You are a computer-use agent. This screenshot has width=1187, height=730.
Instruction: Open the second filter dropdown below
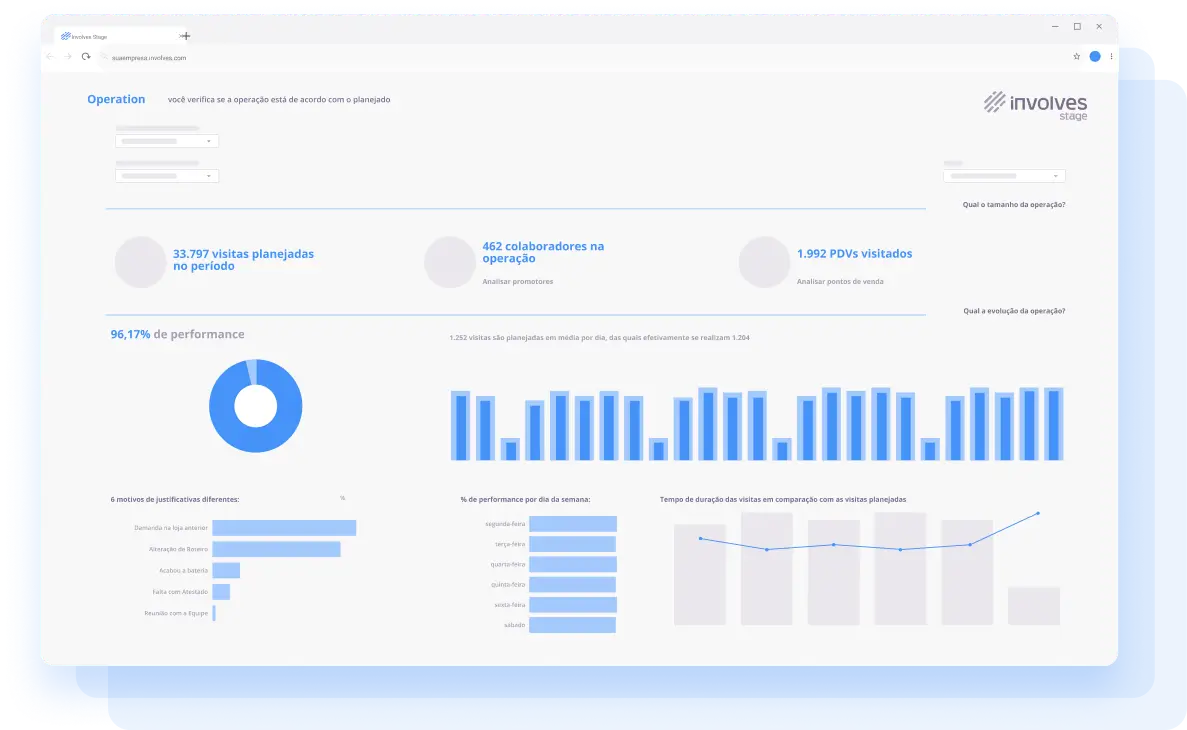tap(167, 176)
